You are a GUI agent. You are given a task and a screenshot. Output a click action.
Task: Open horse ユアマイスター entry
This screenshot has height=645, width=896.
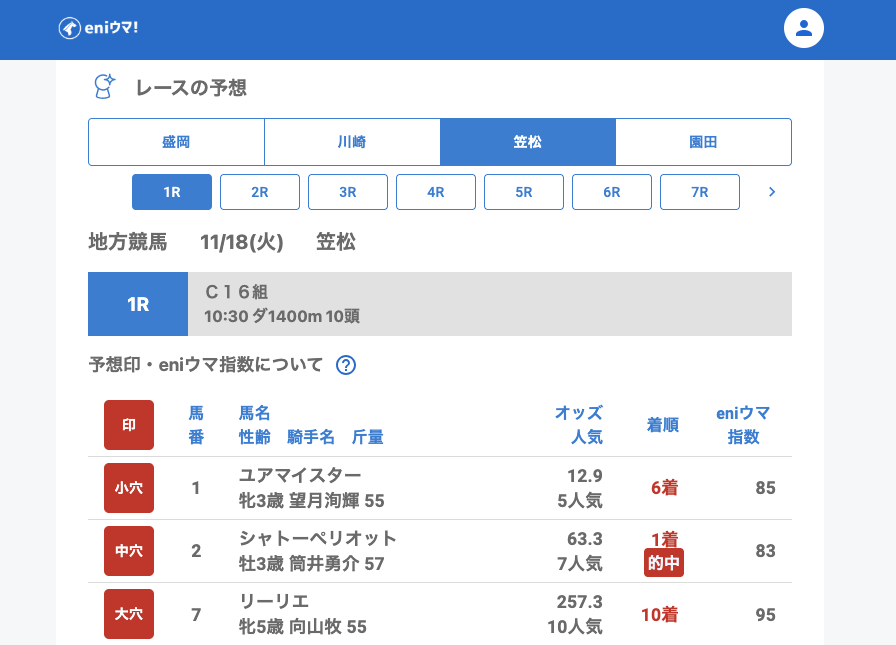pyautogui.click(x=300, y=475)
